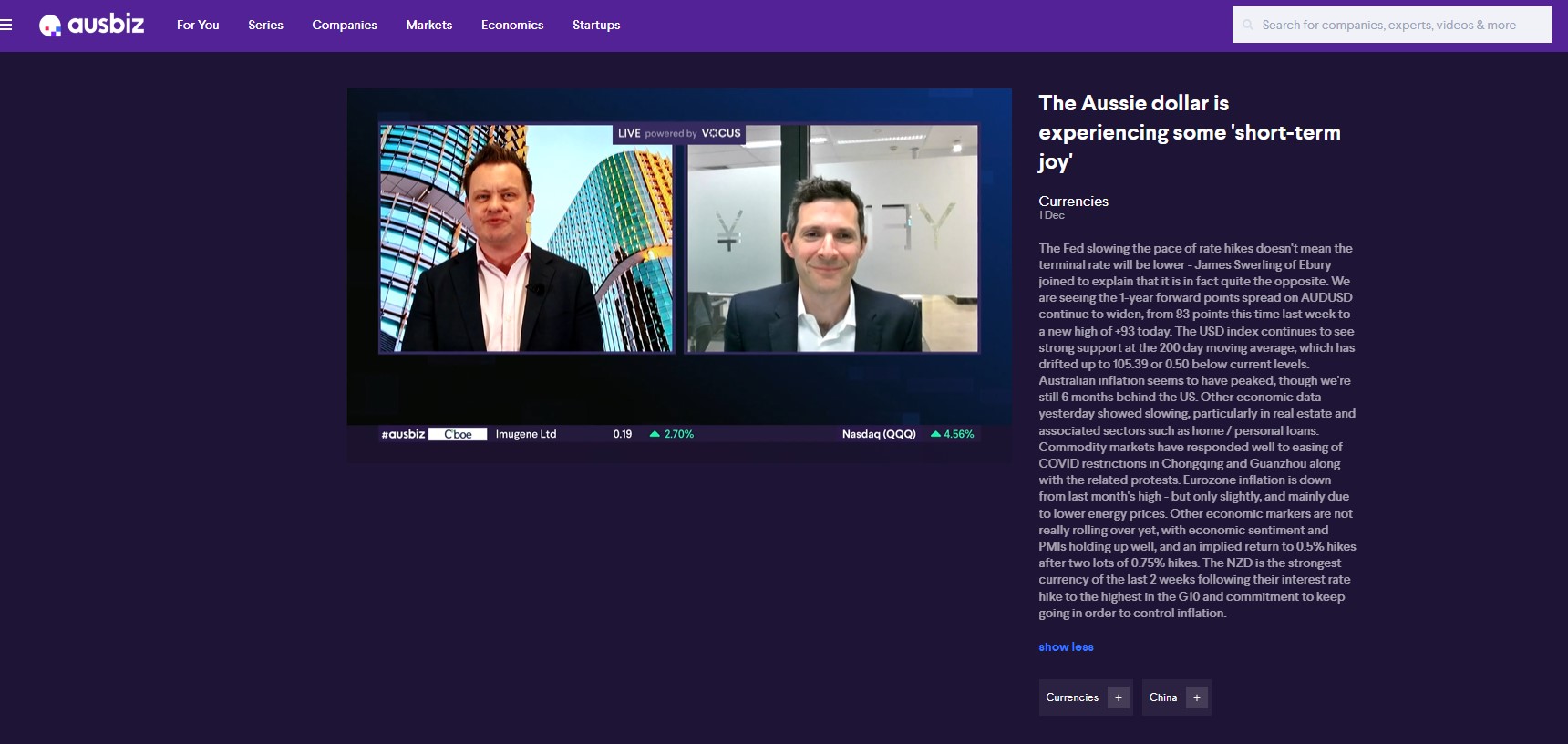Focus the search companies, experts input field
Viewport: 1568px width, 744px height.
(1392, 25)
